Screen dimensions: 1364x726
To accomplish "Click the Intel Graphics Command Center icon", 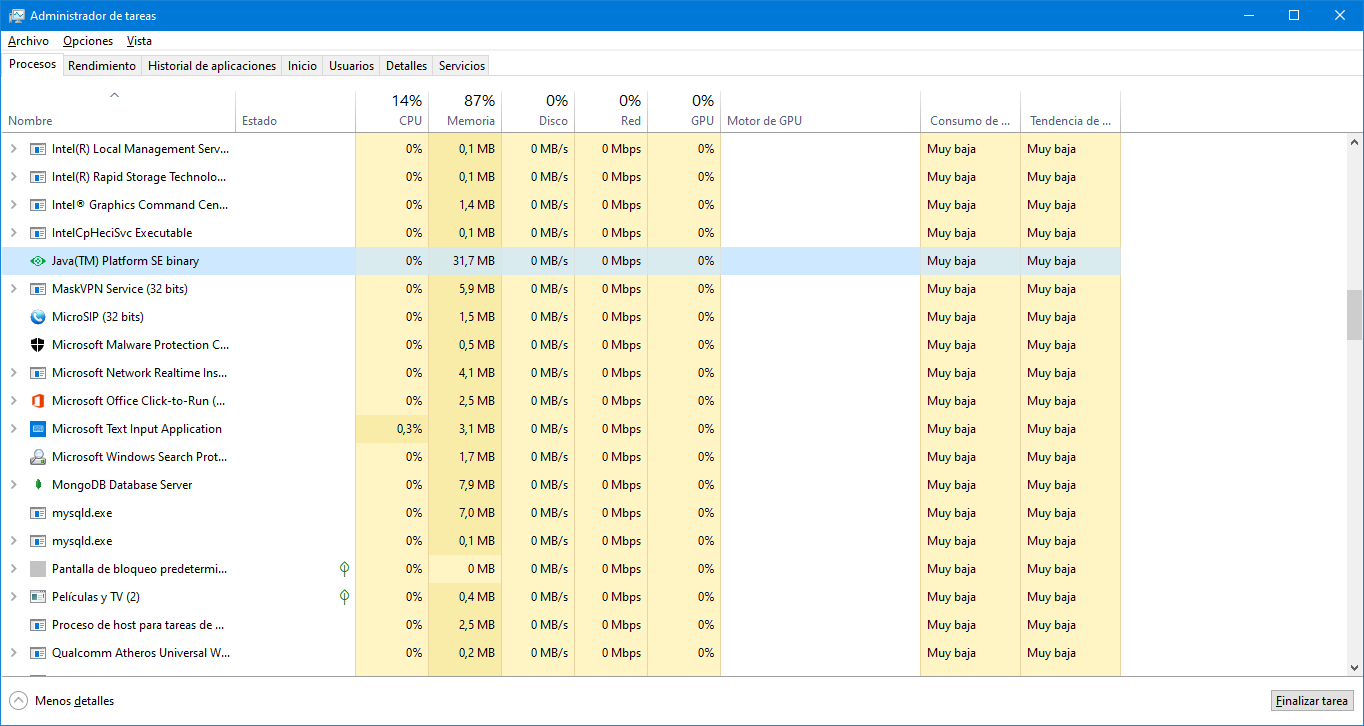I will click(38, 205).
